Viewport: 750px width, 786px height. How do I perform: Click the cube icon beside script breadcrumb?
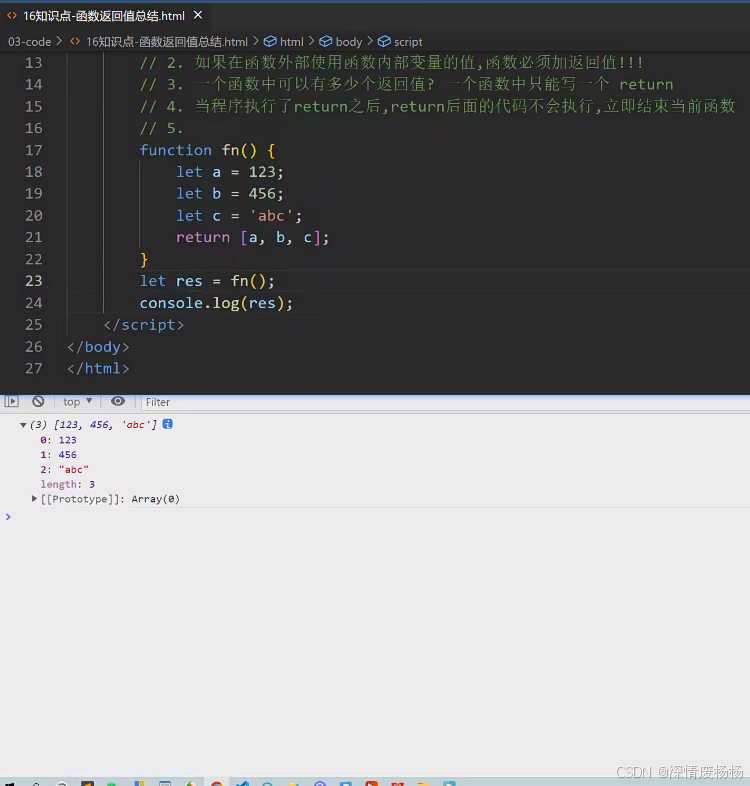384,41
